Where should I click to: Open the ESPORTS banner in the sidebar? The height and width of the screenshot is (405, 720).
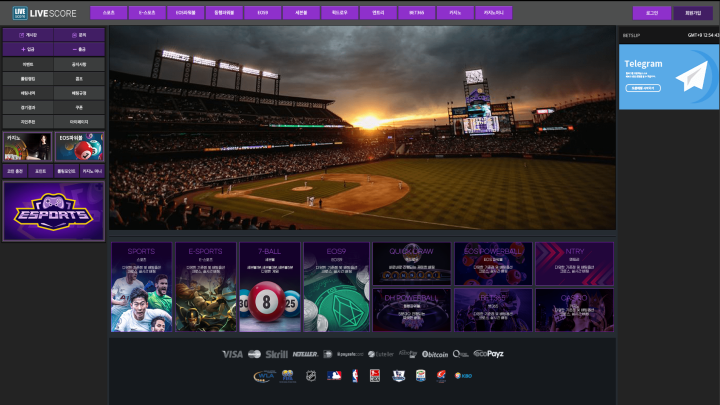[x=53, y=211]
